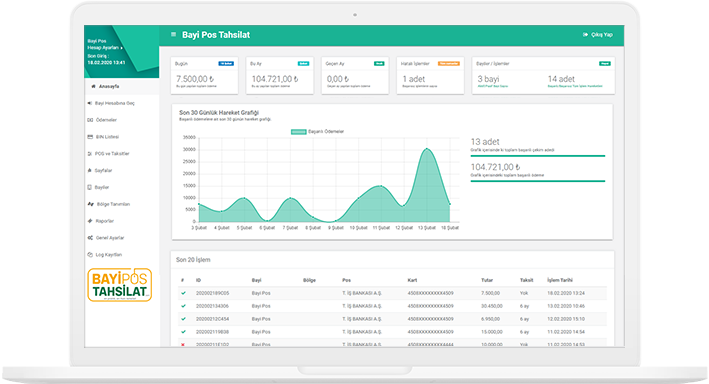Screen dimensions: 709x384
Task: Click the ID column header
Action: [199, 280]
